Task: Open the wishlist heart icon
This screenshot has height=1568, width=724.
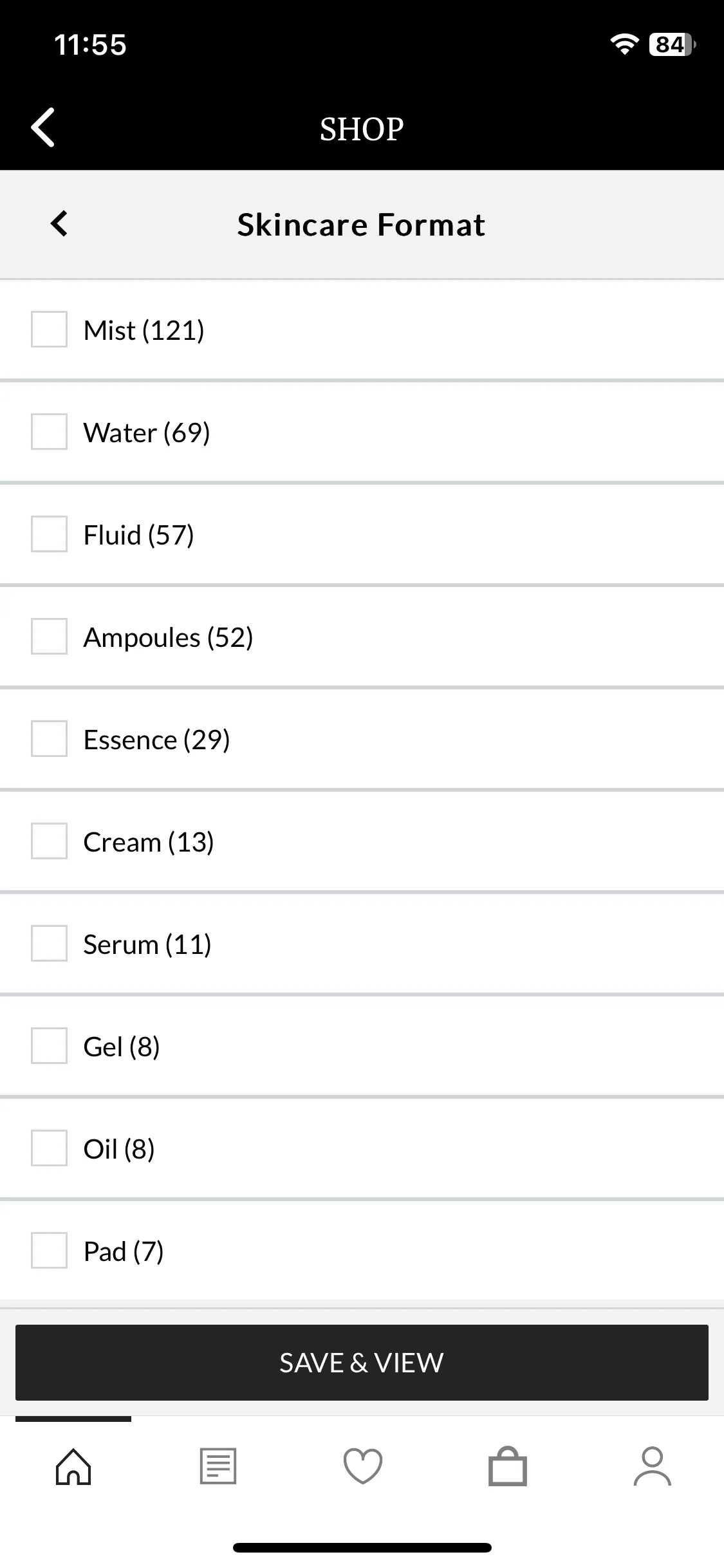Action: (x=363, y=1467)
